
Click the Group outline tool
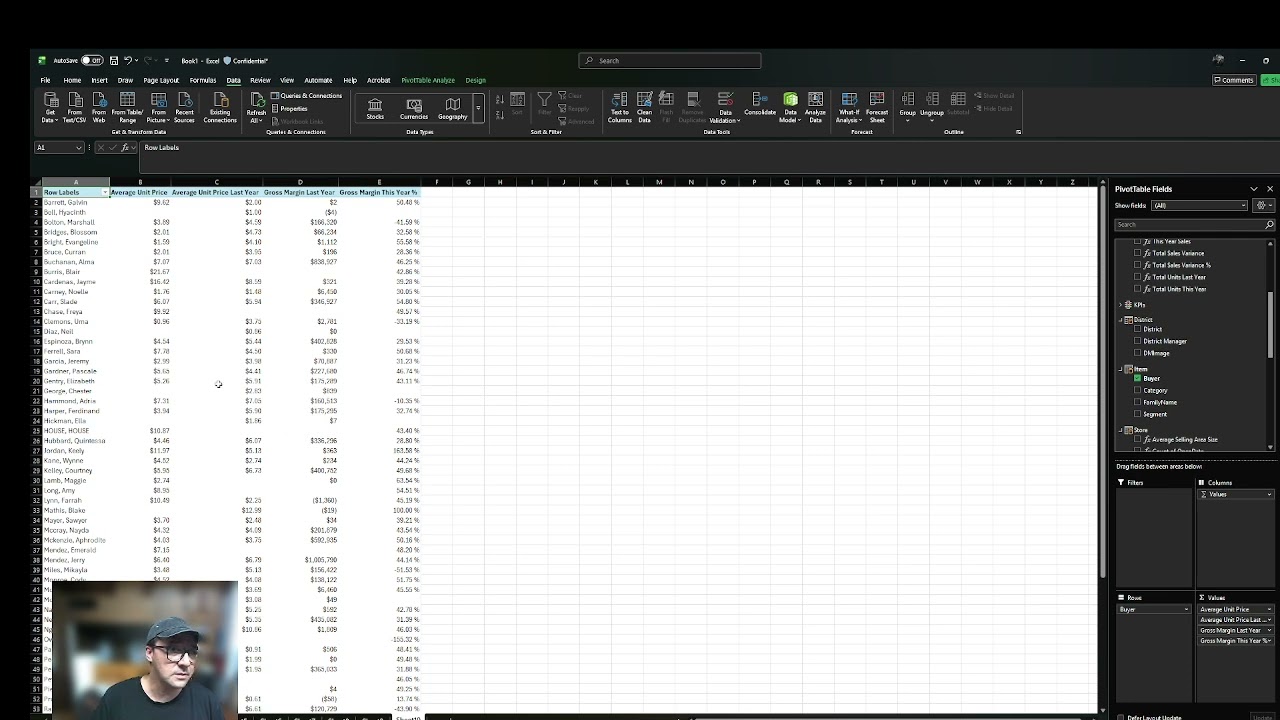tap(907, 105)
